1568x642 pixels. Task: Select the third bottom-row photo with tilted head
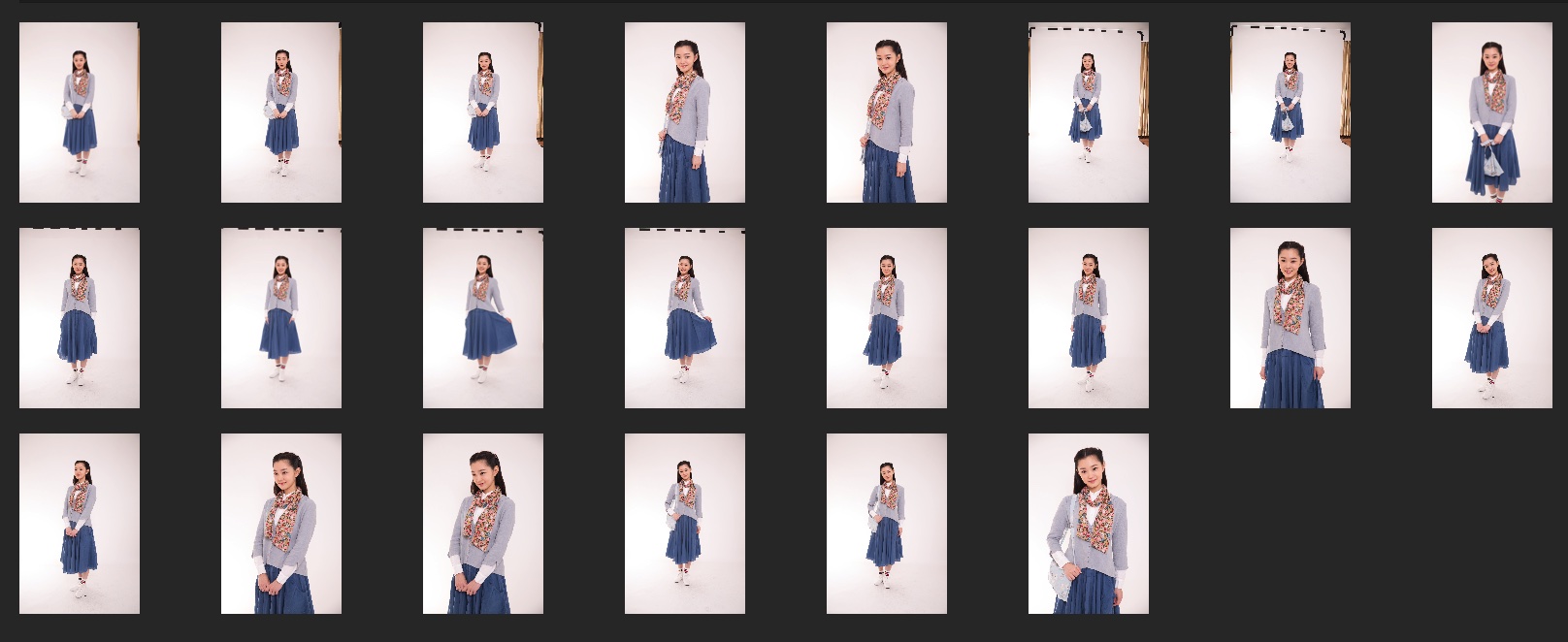tap(483, 524)
